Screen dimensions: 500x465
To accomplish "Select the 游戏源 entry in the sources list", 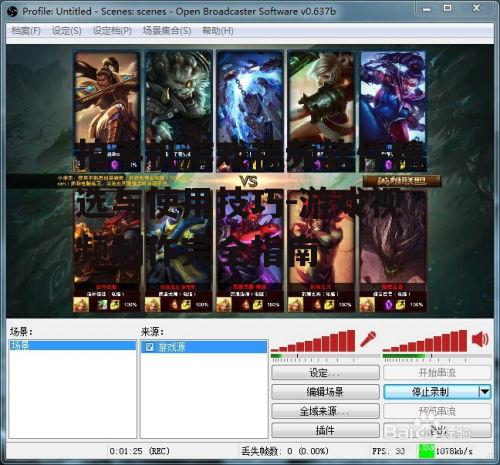I will pos(204,347).
